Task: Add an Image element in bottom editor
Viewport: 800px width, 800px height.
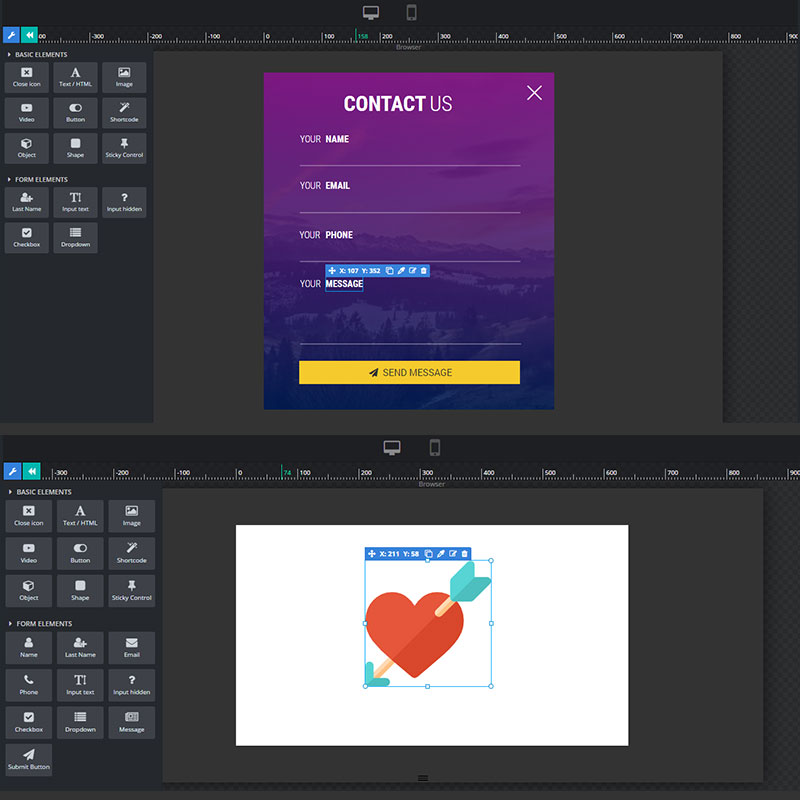Action: [132, 516]
